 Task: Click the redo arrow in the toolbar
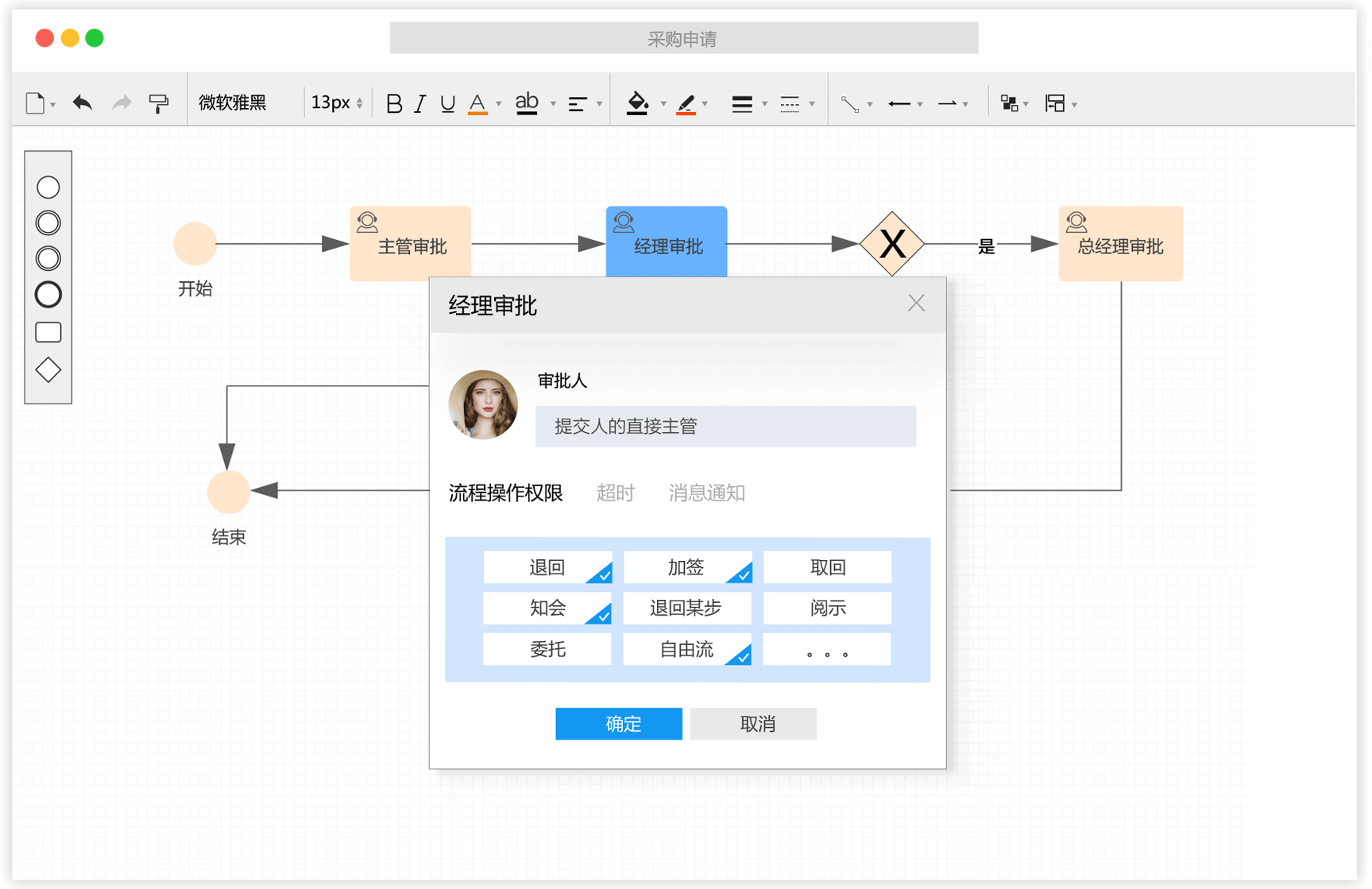click(120, 102)
